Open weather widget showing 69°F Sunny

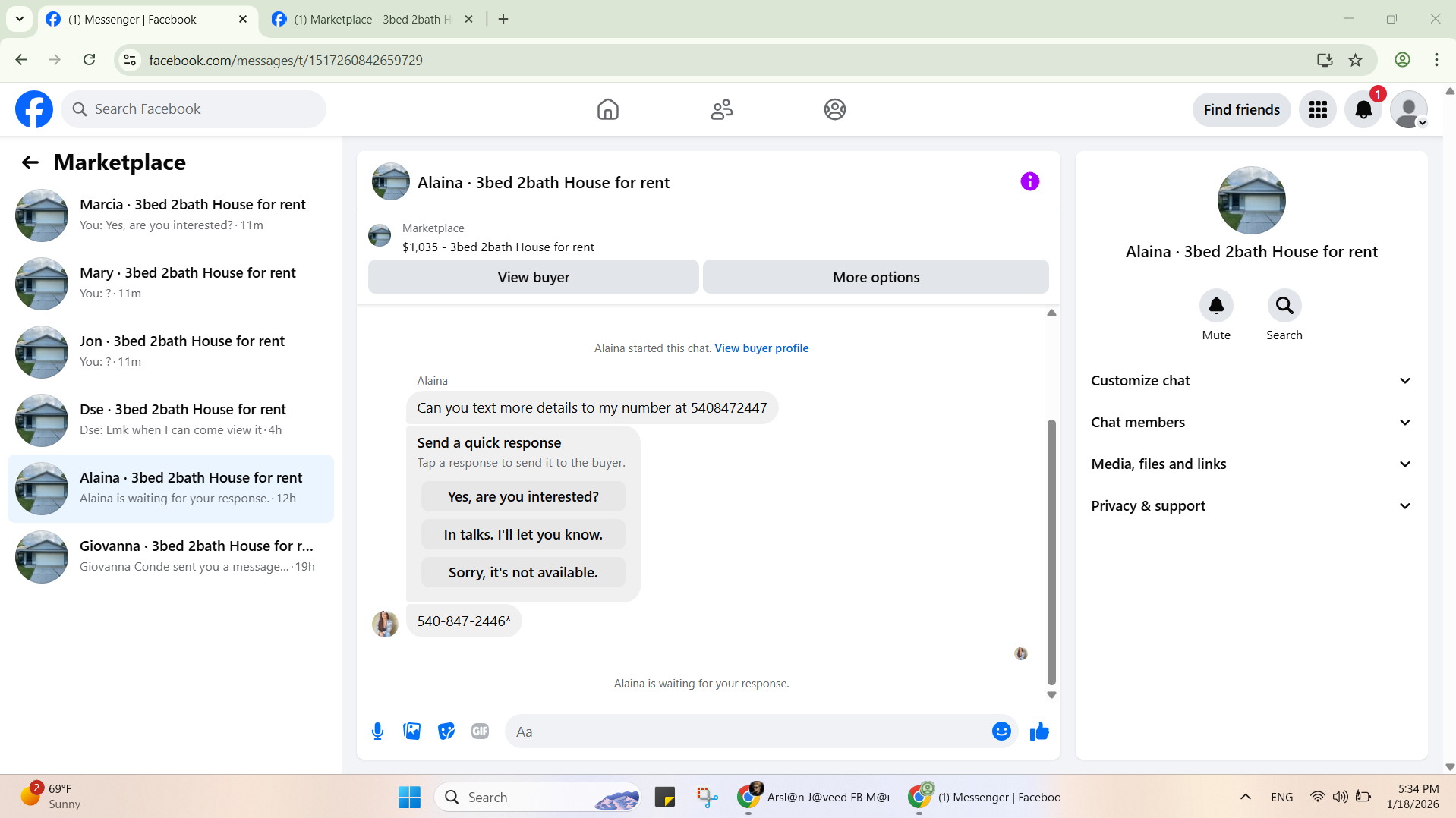[x=50, y=797]
